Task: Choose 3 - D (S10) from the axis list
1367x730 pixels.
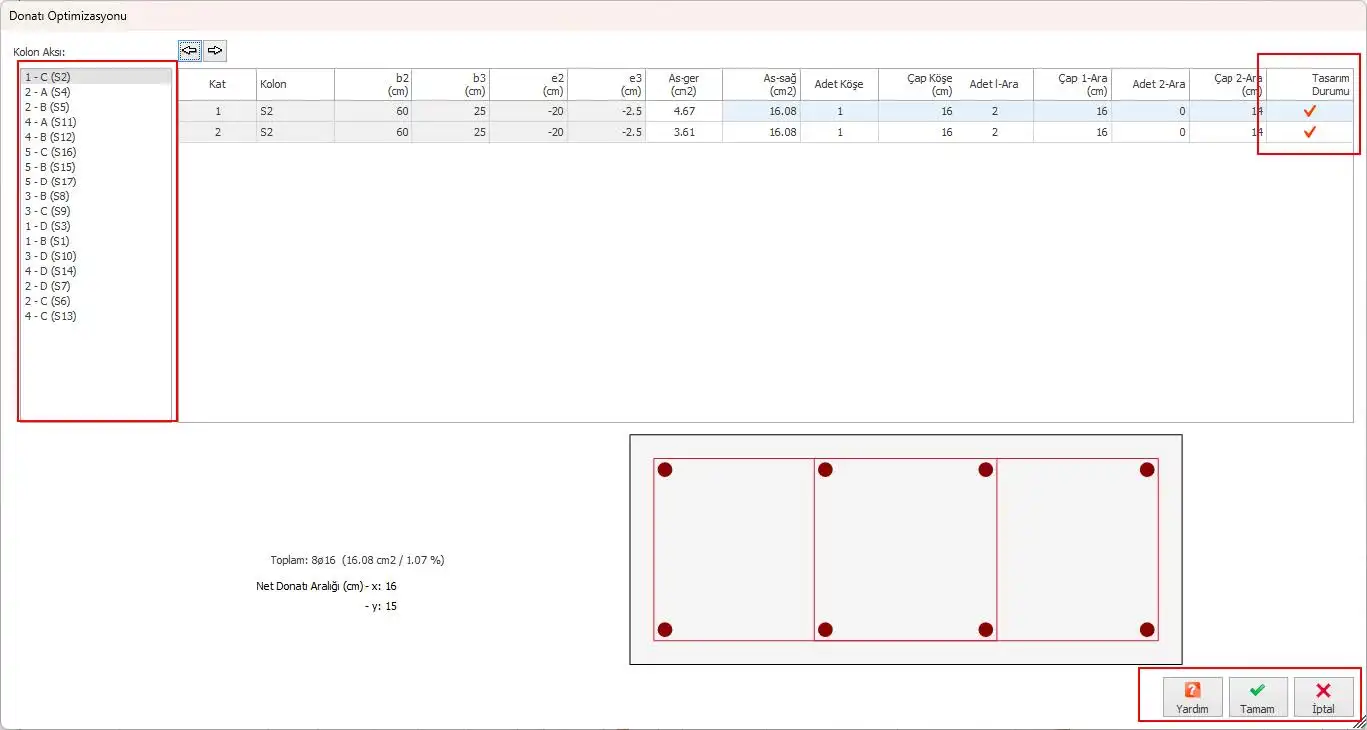Action: point(51,256)
